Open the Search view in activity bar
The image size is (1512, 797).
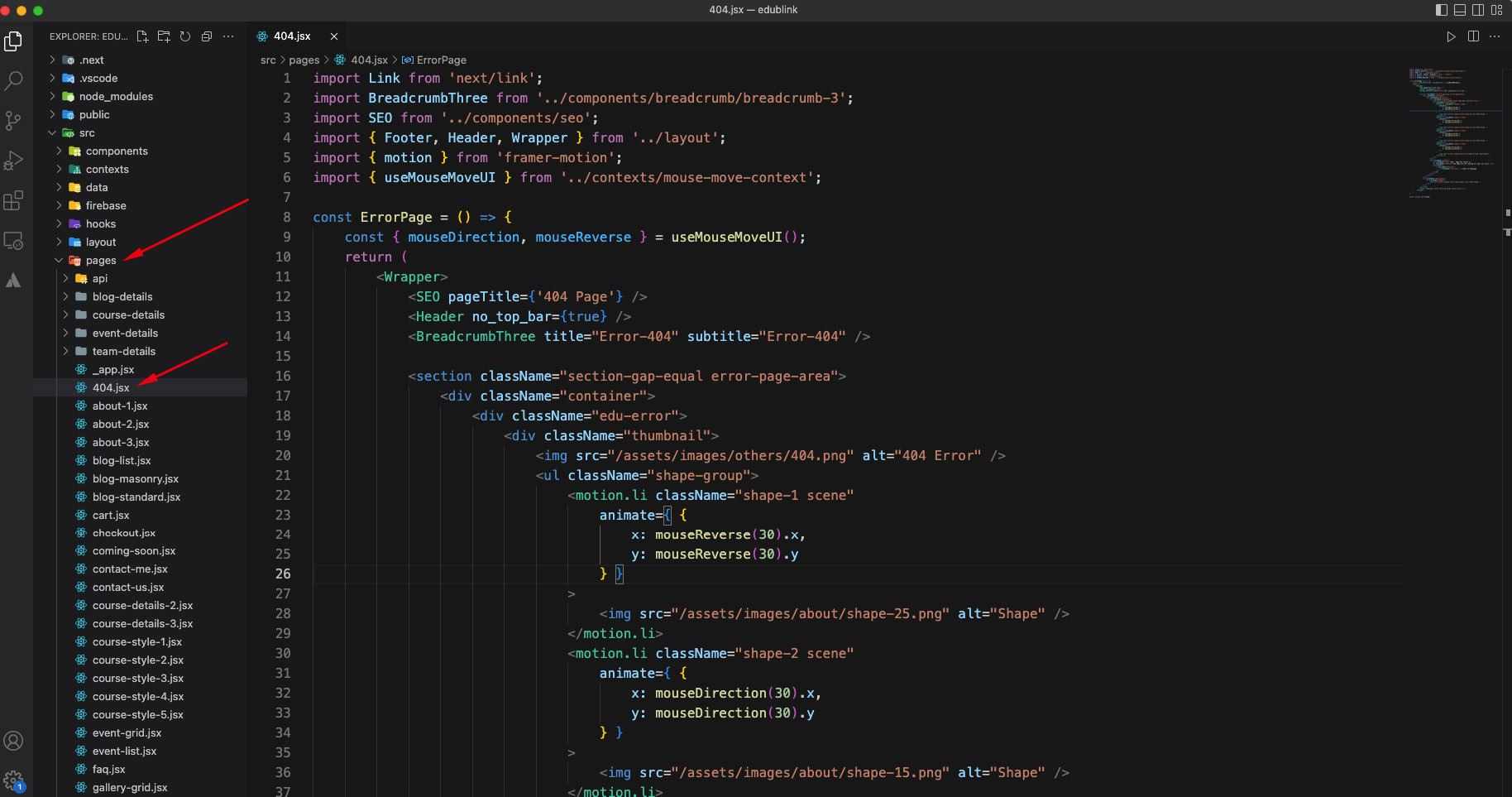(13, 80)
